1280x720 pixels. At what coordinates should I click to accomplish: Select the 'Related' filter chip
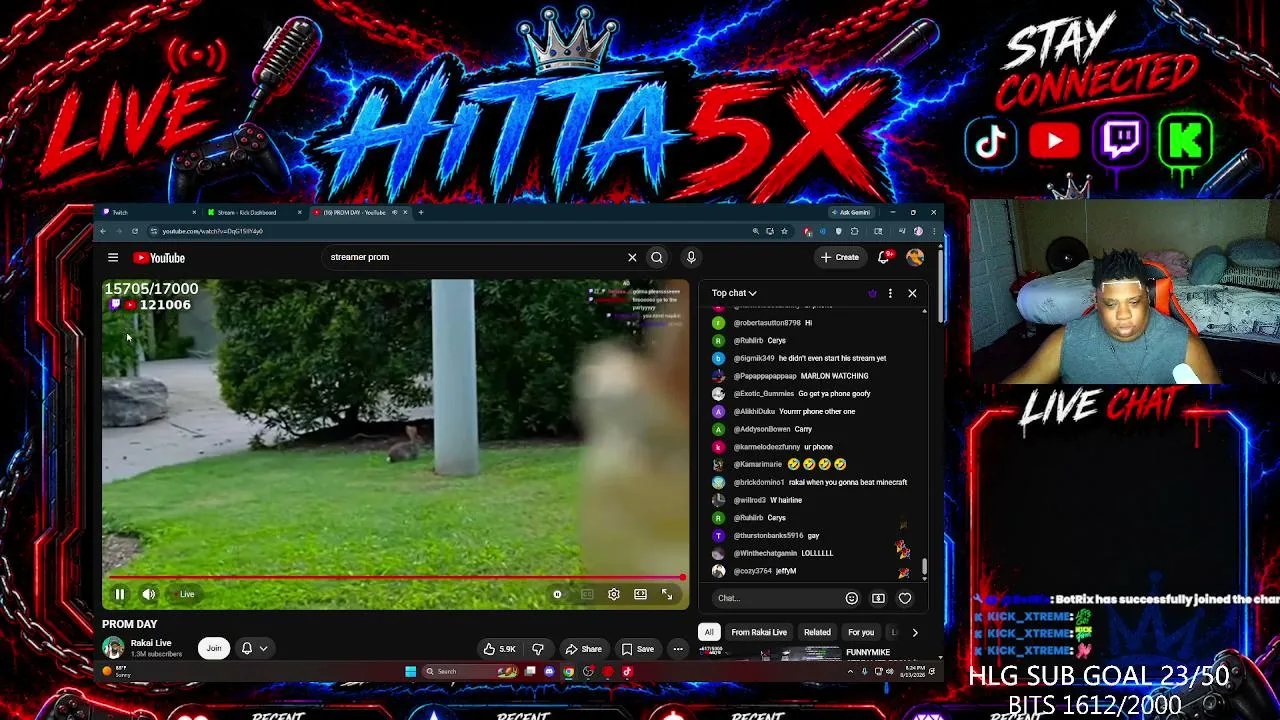[817, 632]
